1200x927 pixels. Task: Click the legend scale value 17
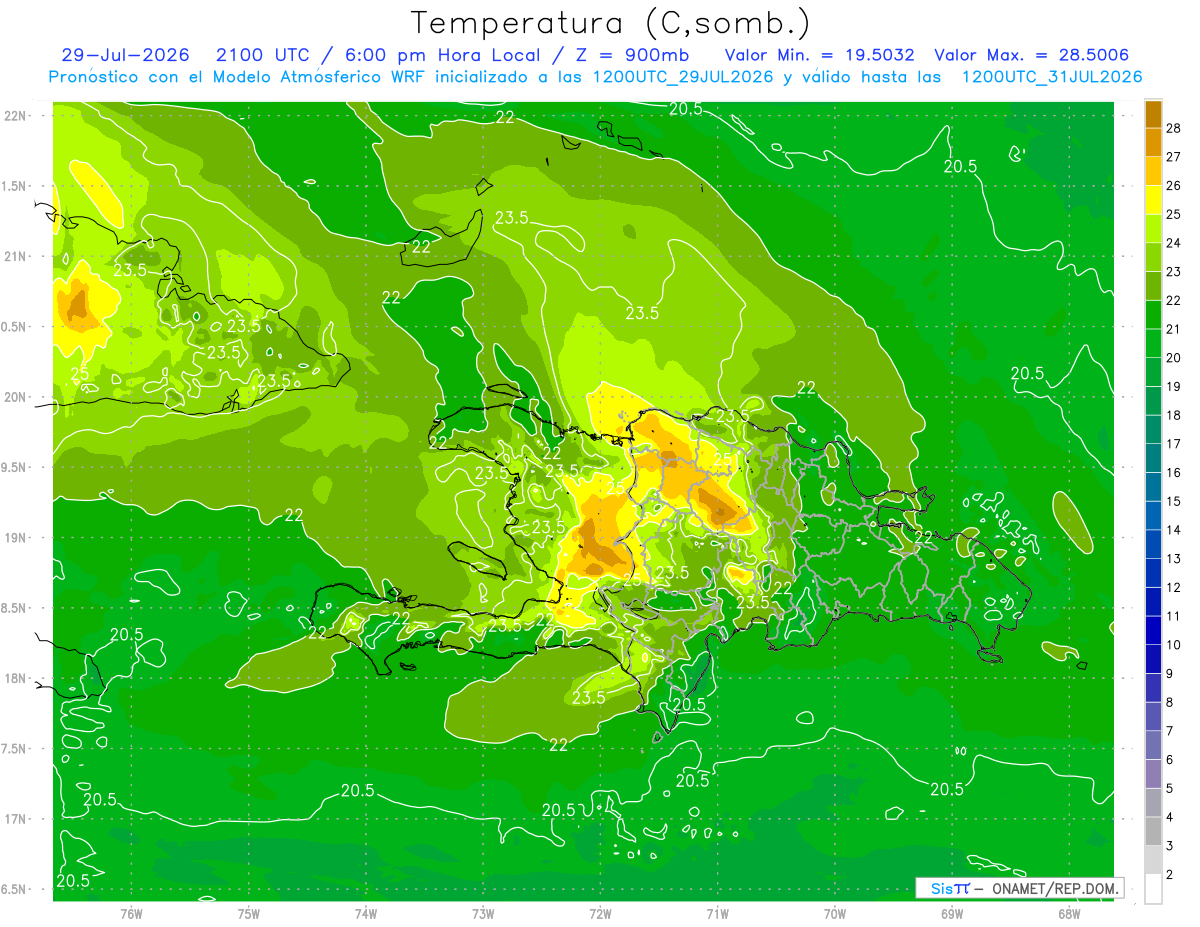[1174, 444]
